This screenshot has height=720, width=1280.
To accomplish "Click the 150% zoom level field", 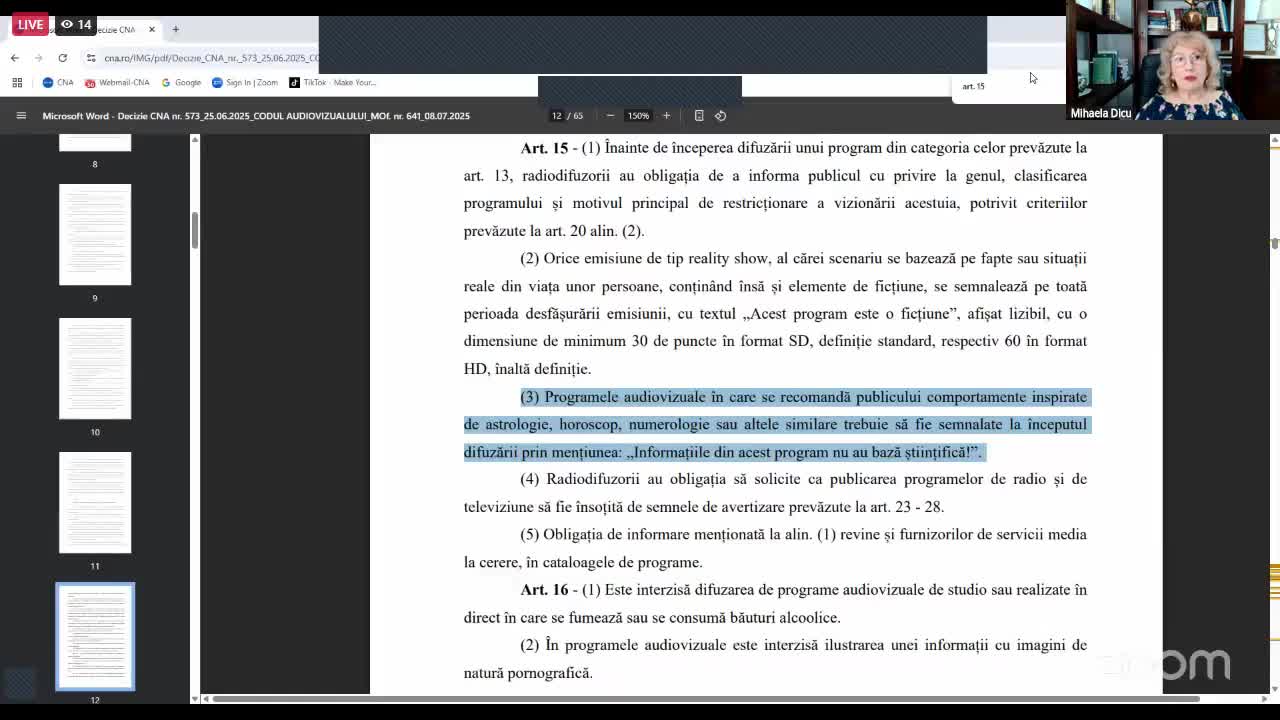I will [x=638, y=116].
